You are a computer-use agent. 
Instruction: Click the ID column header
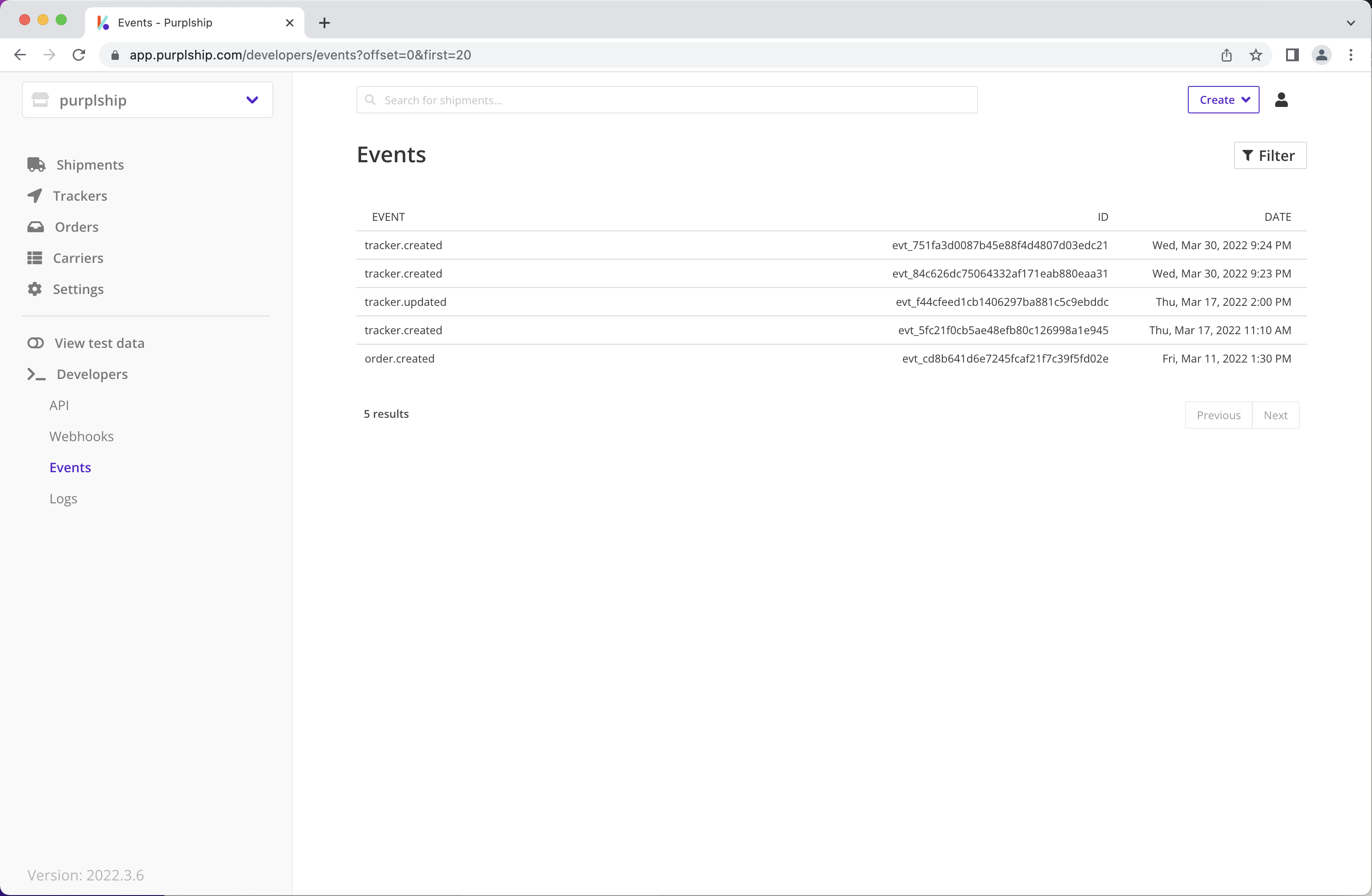click(x=1102, y=217)
